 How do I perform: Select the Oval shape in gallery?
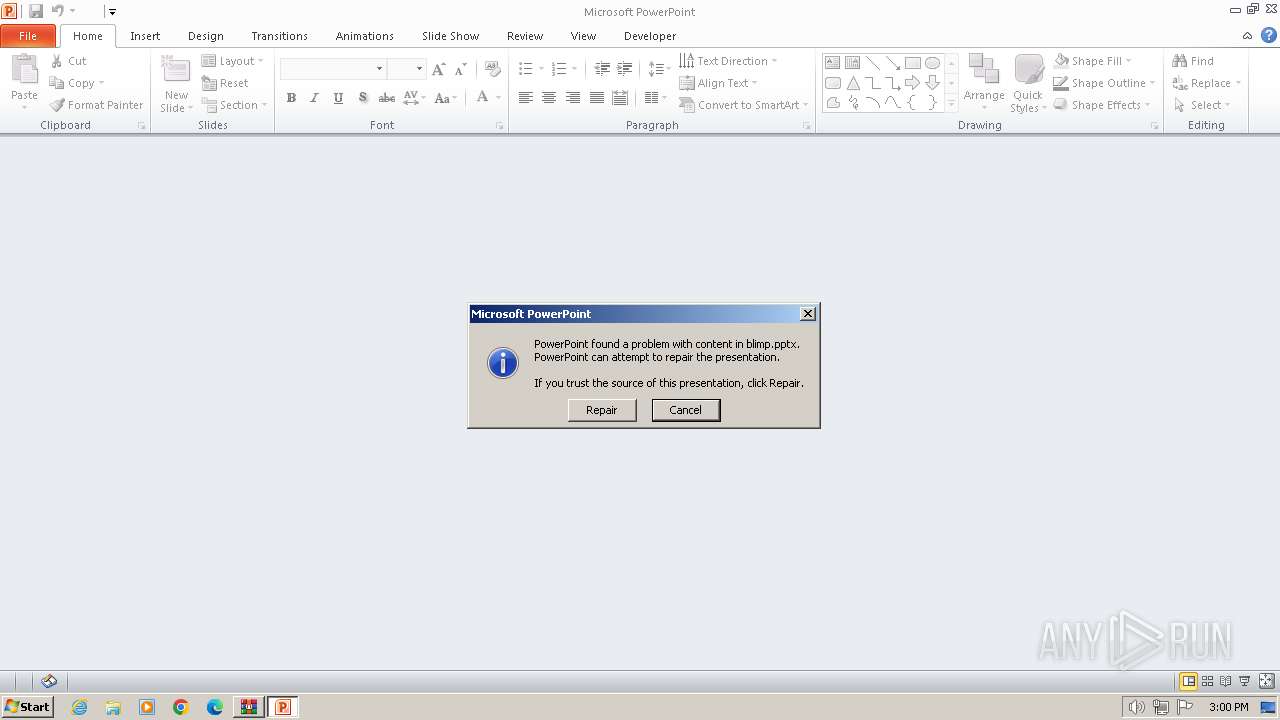(x=932, y=63)
